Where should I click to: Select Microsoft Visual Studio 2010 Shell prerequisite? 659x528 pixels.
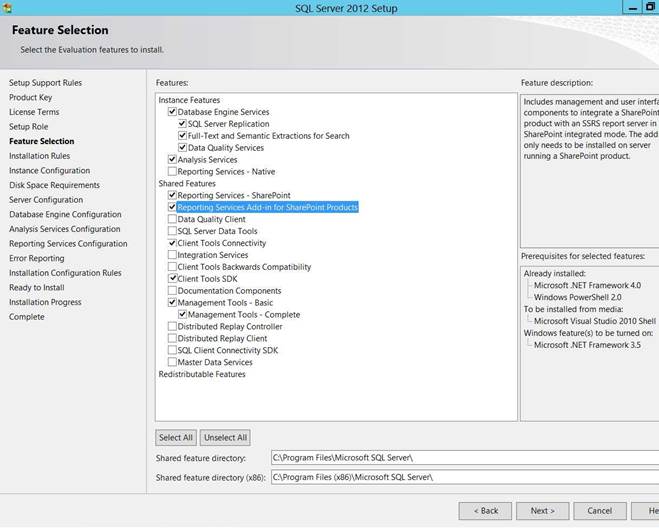[595, 321]
